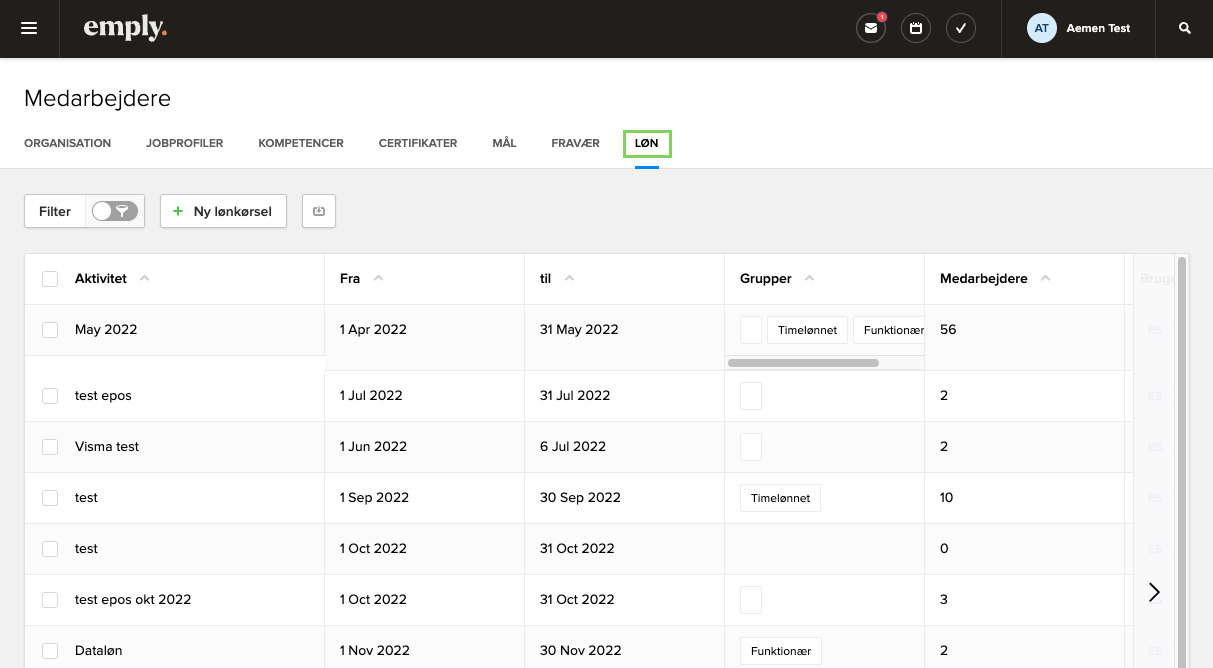
Task: Click the export icon next to Ny lønkørsel
Action: pyautogui.click(x=319, y=211)
